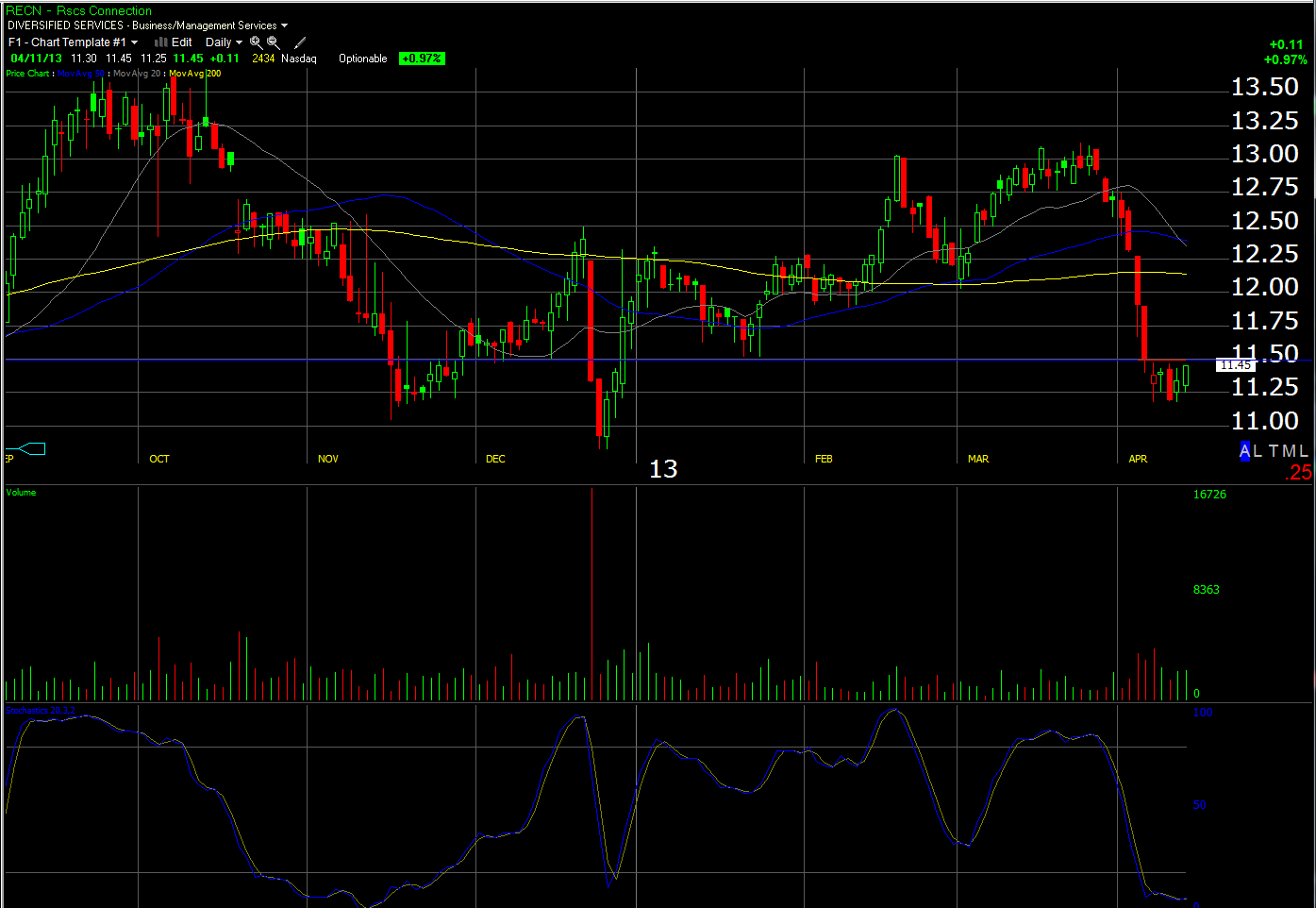1316x908 pixels.
Task: Click the time axis pointer marker at left
Action: point(25,448)
